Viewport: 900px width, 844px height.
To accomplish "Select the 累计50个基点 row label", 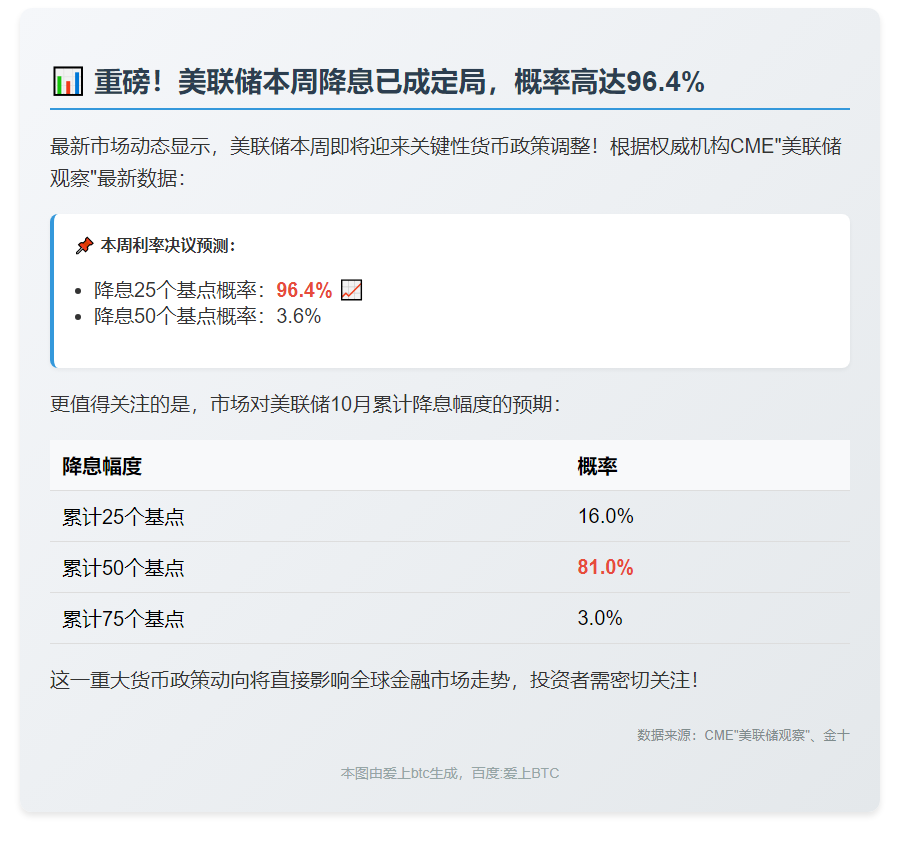I will pyautogui.click(x=123, y=568).
